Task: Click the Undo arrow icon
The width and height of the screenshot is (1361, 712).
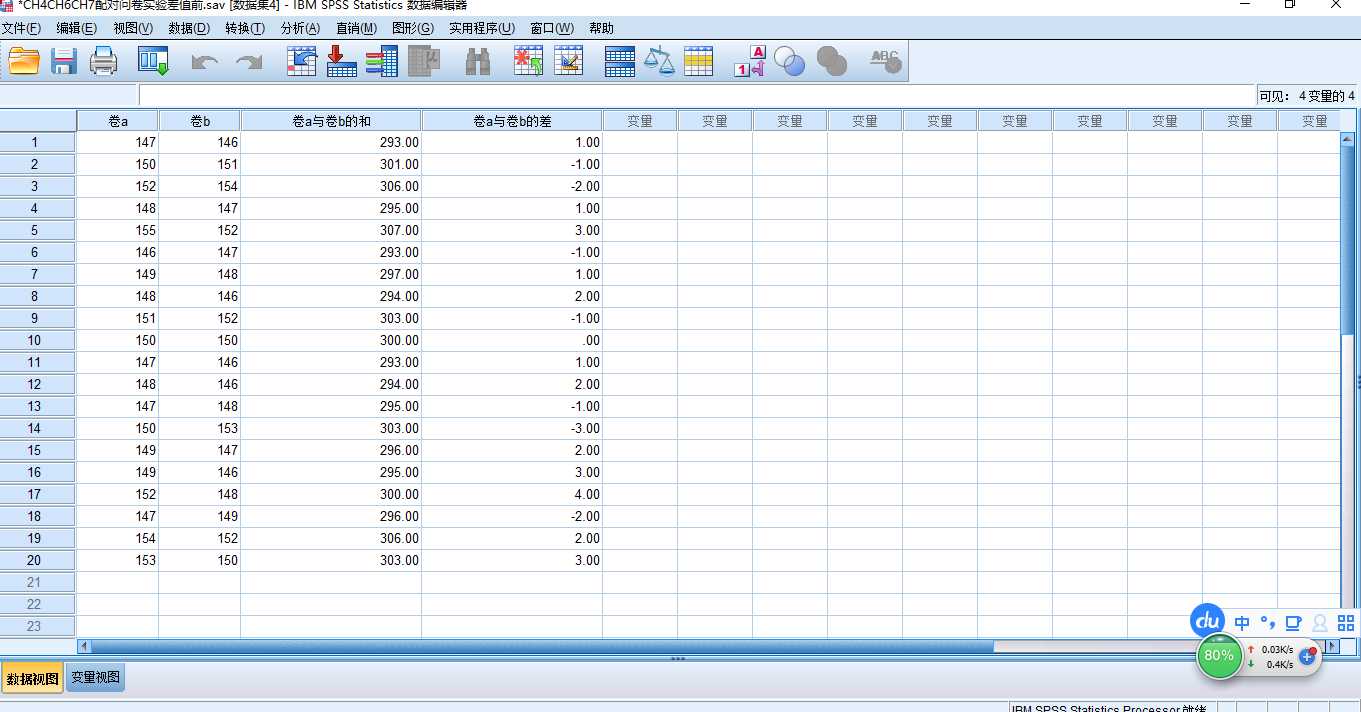Action: pos(205,62)
